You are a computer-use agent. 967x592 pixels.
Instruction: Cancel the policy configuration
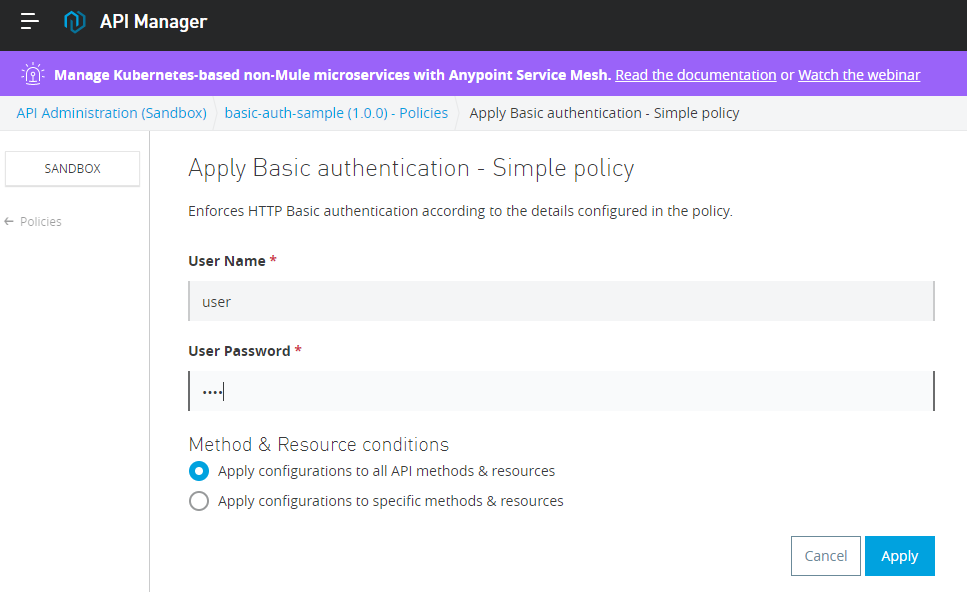(x=826, y=556)
